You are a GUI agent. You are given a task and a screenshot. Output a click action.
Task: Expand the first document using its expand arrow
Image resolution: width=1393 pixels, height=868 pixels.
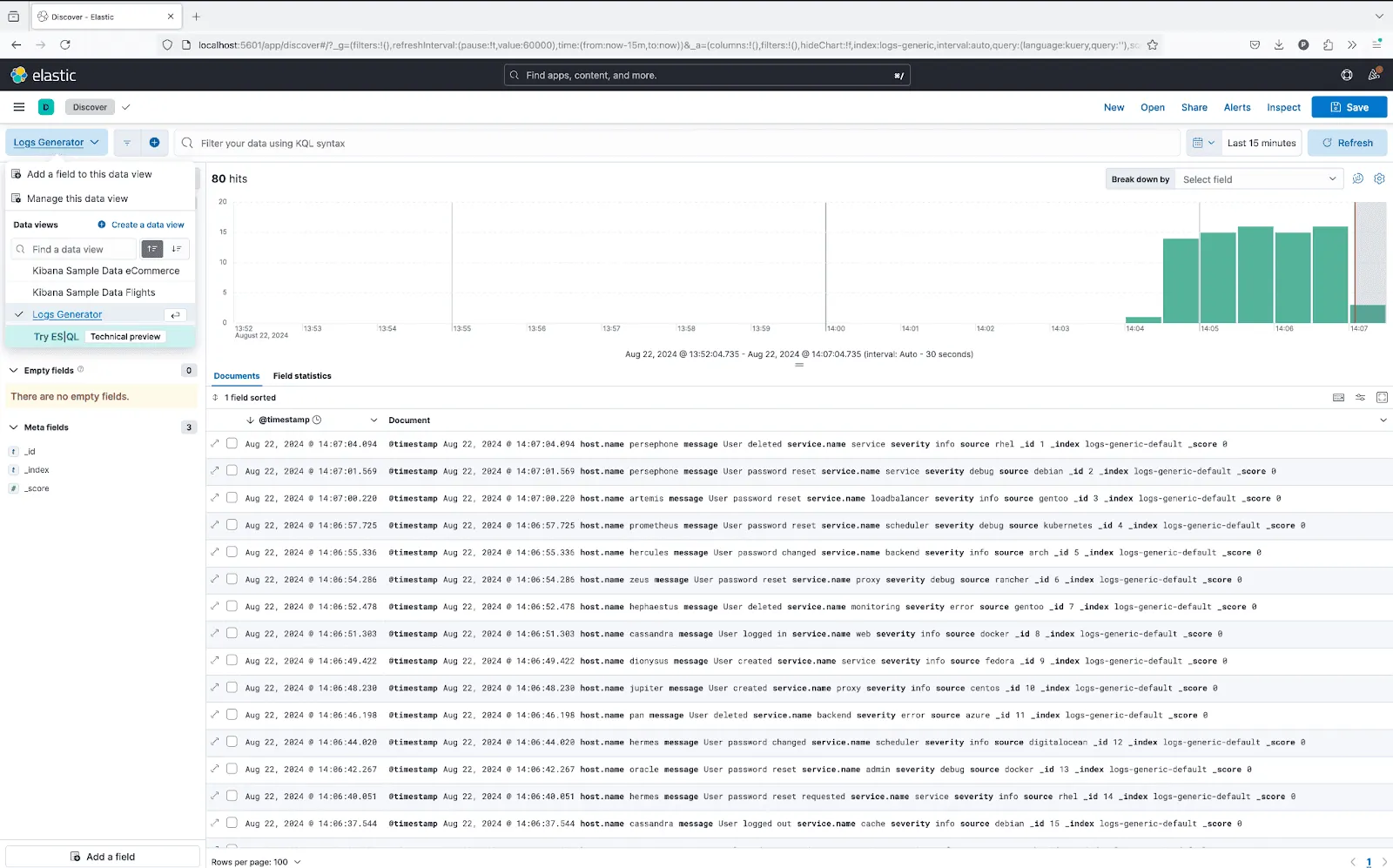(214, 443)
